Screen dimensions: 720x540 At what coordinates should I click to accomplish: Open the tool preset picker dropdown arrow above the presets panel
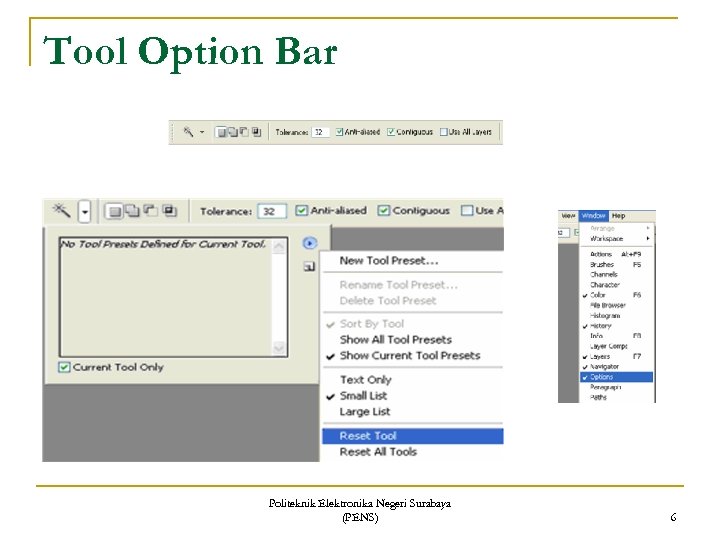(84, 211)
